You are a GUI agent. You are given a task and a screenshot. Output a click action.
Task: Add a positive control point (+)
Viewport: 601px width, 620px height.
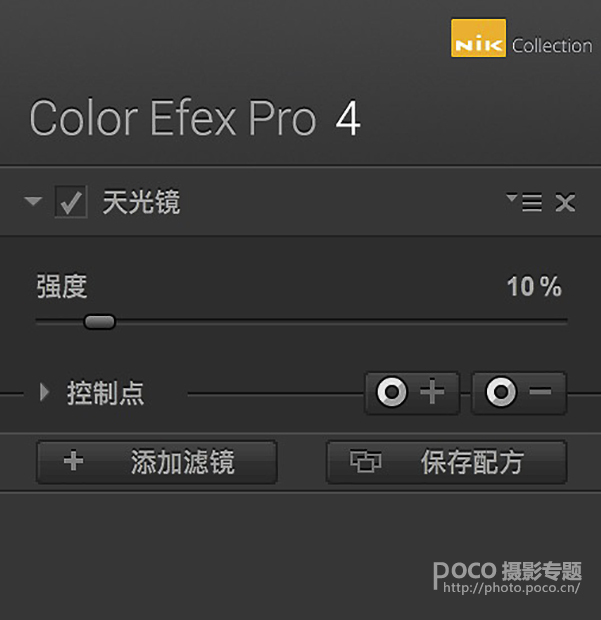(x=412, y=393)
